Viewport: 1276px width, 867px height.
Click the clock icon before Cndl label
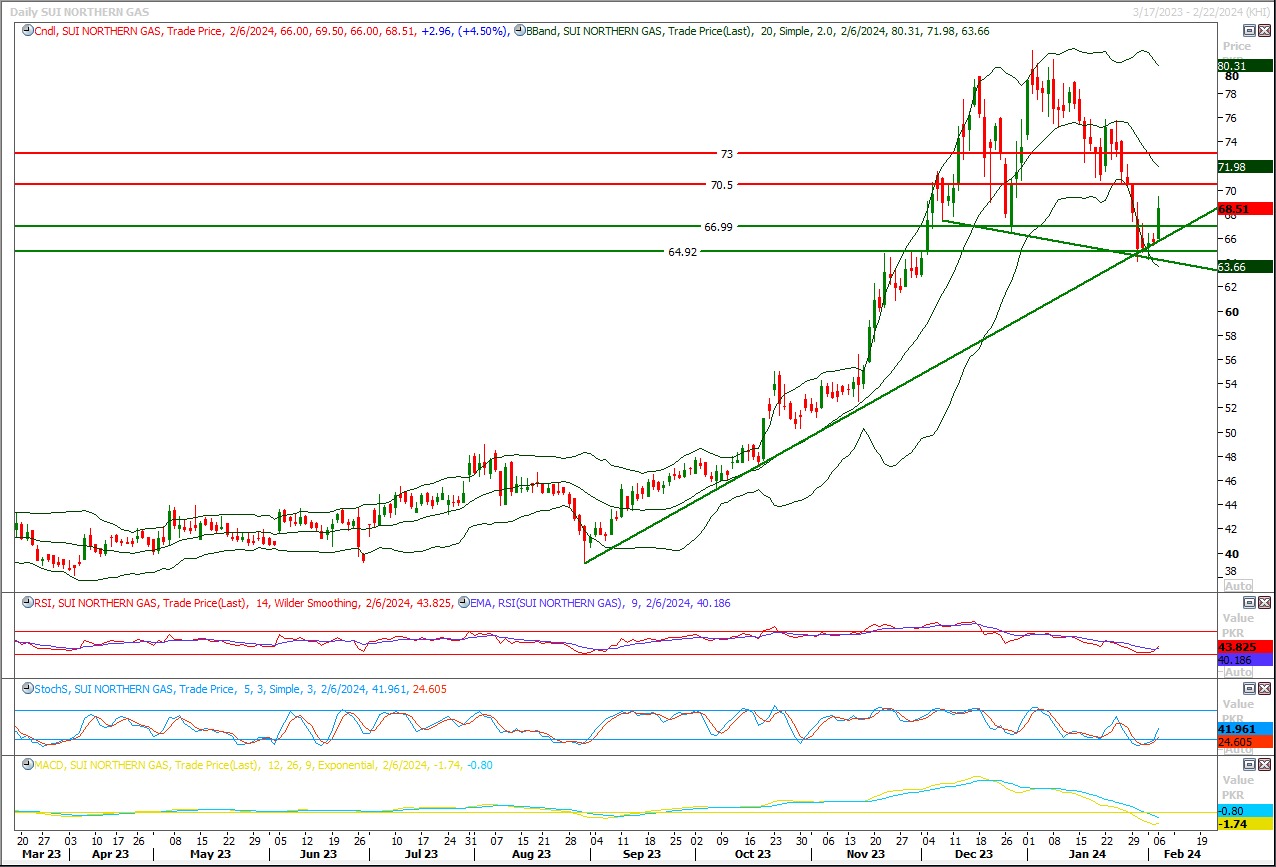(x=23, y=31)
